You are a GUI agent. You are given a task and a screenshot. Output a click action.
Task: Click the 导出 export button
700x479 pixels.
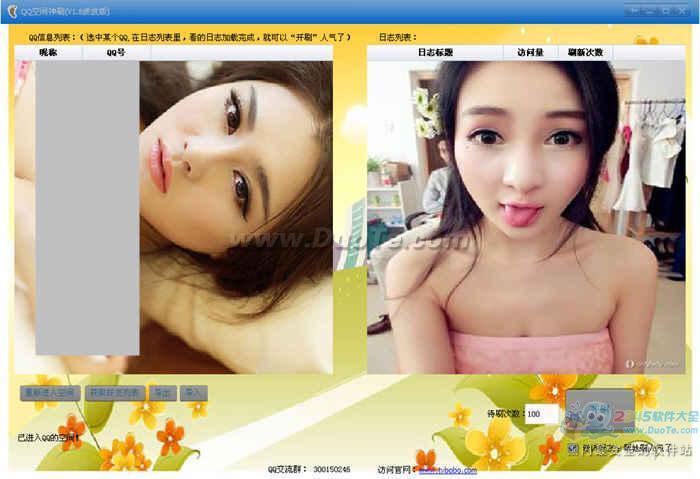pyautogui.click(x=164, y=392)
